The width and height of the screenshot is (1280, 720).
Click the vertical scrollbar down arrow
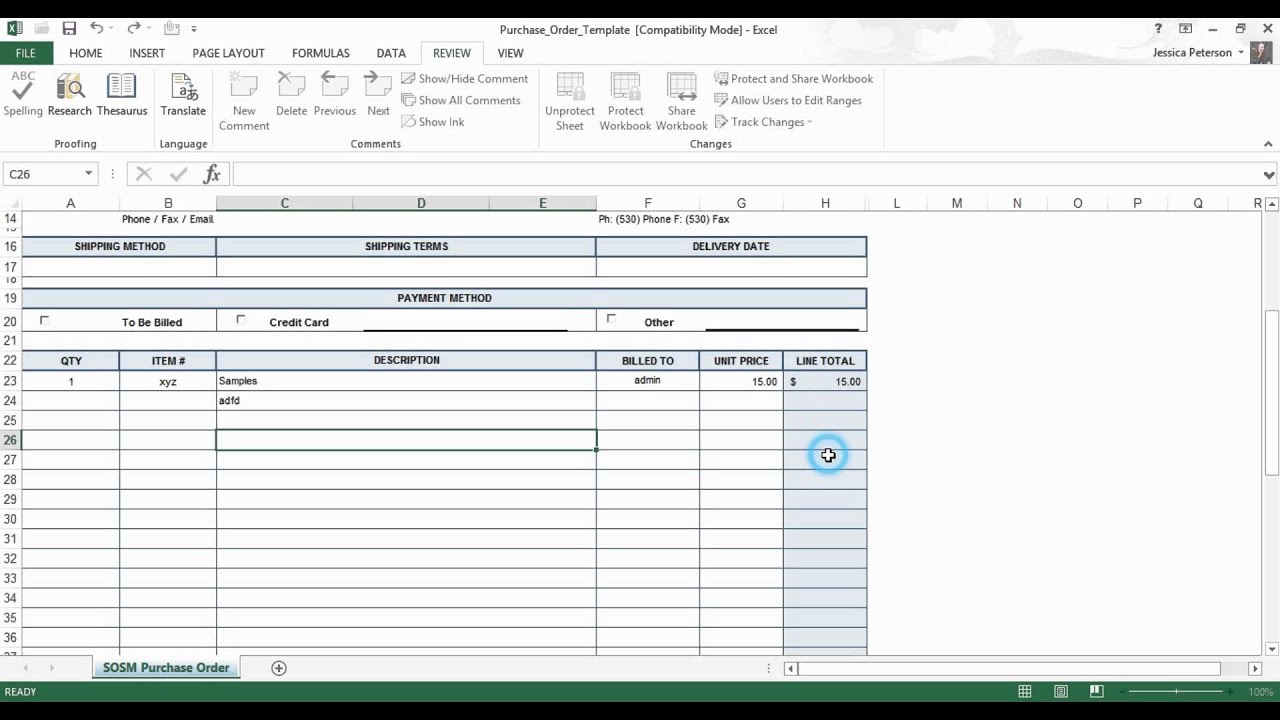point(1272,649)
